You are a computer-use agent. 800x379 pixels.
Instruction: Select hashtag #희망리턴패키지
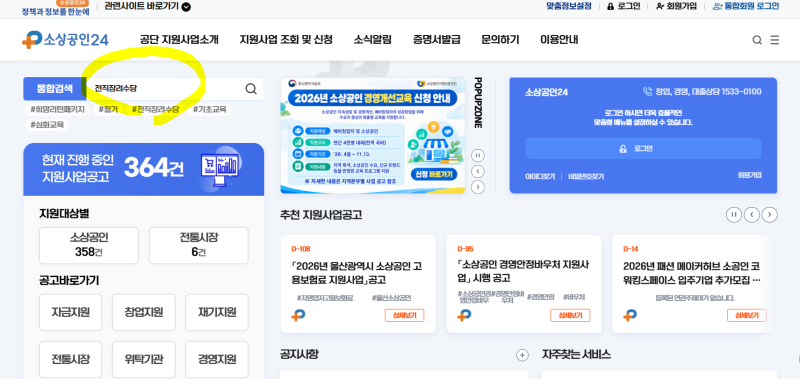pos(57,110)
